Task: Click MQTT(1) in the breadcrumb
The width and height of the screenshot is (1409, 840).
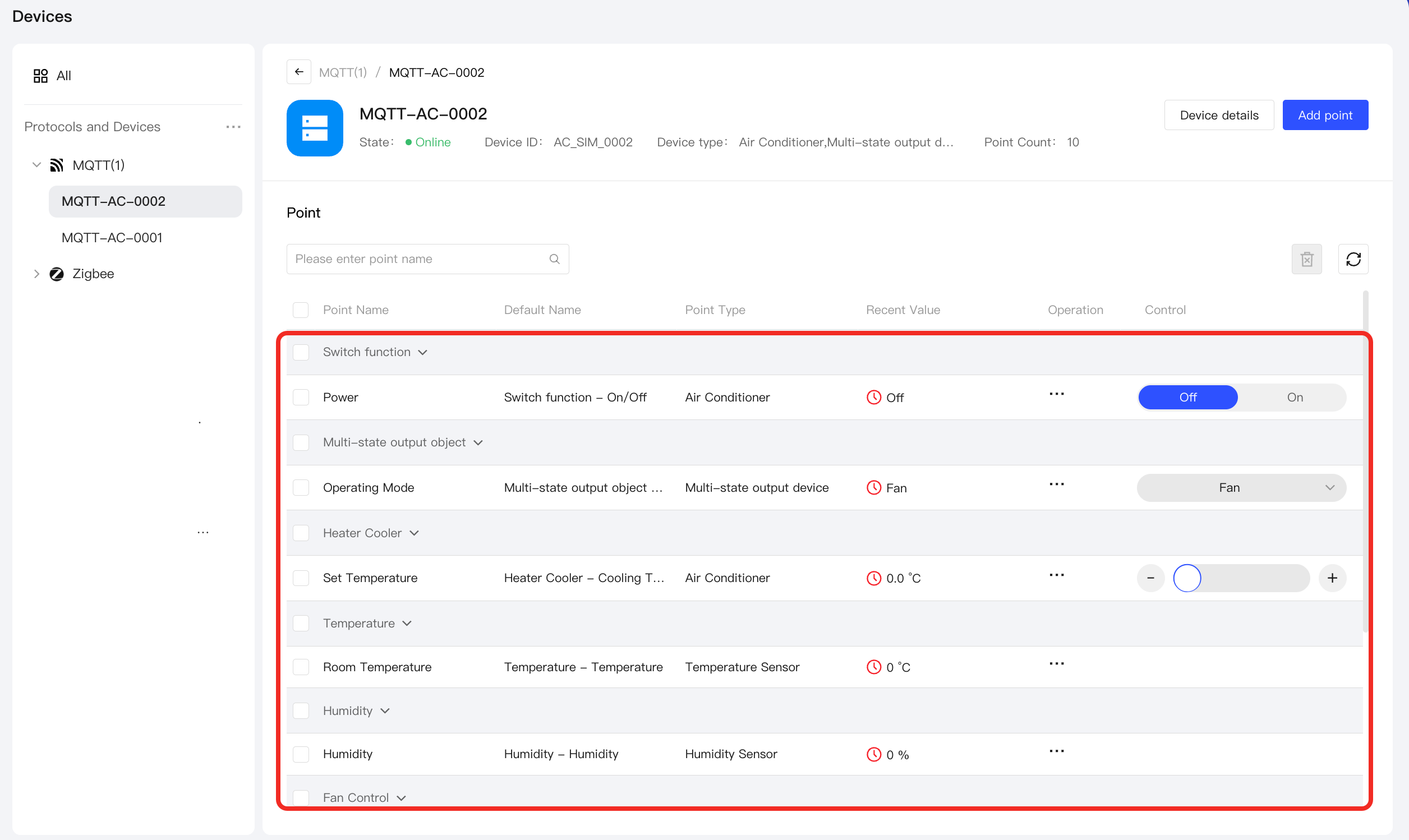Action: [343, 72]
